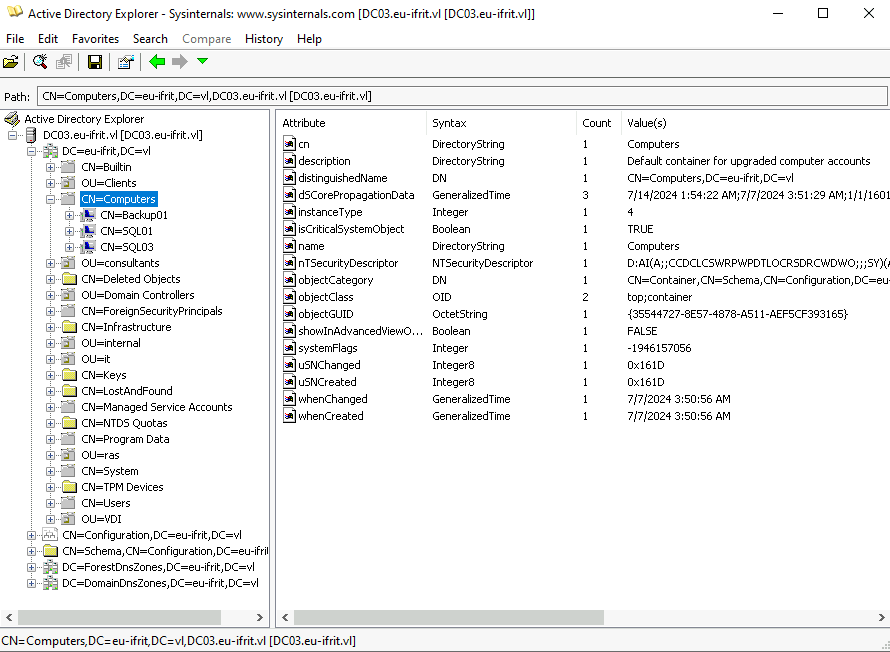The height and width of the screenshot is (652, 890).
Task: Expand the OU=Clients node
Action: tap(51, 183)
